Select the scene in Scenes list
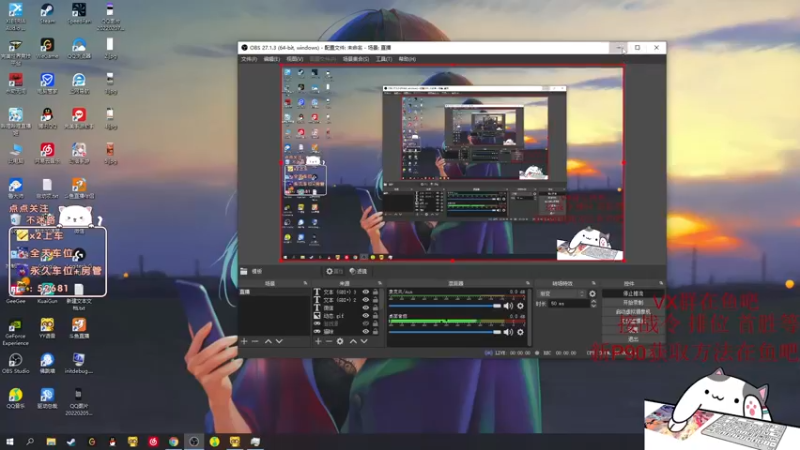The width and height of the screenshot is (800, 450). pos(274,292)
